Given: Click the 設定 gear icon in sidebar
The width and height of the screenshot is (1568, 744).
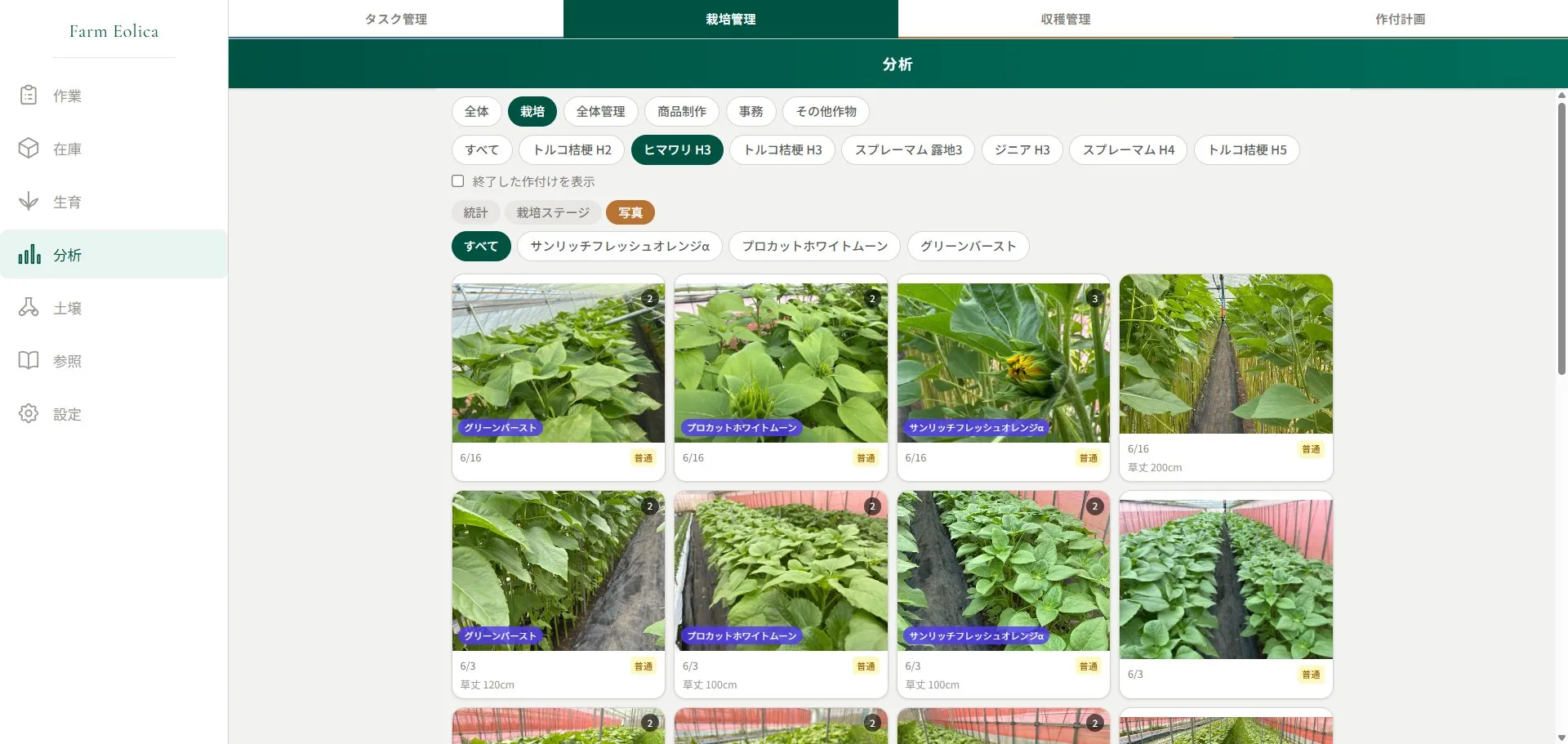Looking at the screenshot, I should 29,414.
